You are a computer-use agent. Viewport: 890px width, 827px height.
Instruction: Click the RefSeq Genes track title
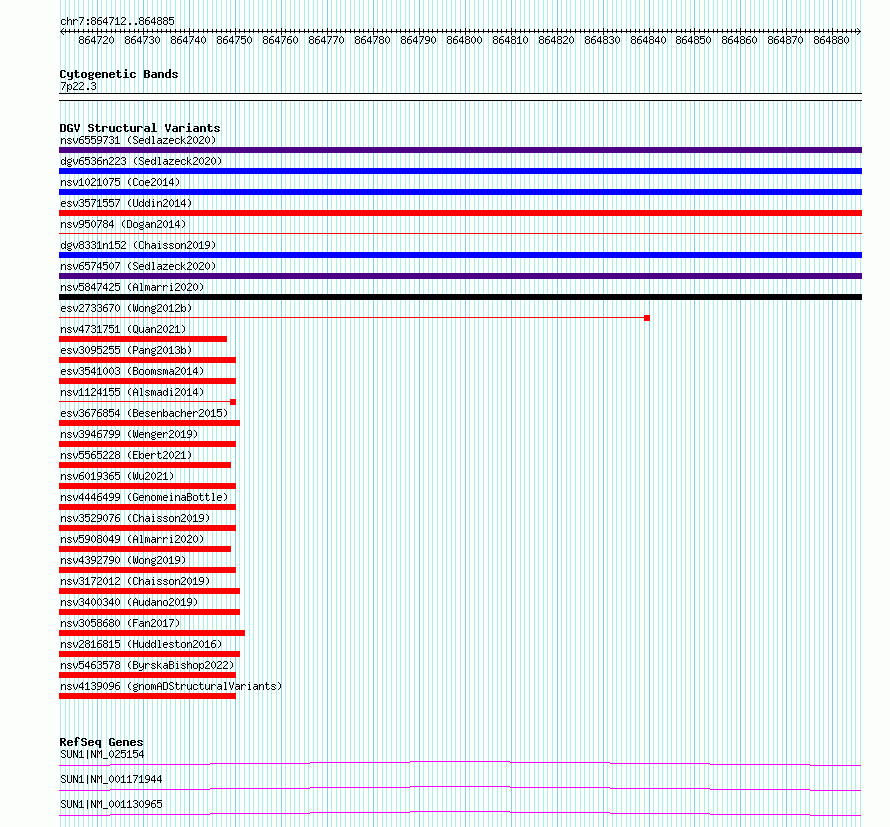coord(101,742)
